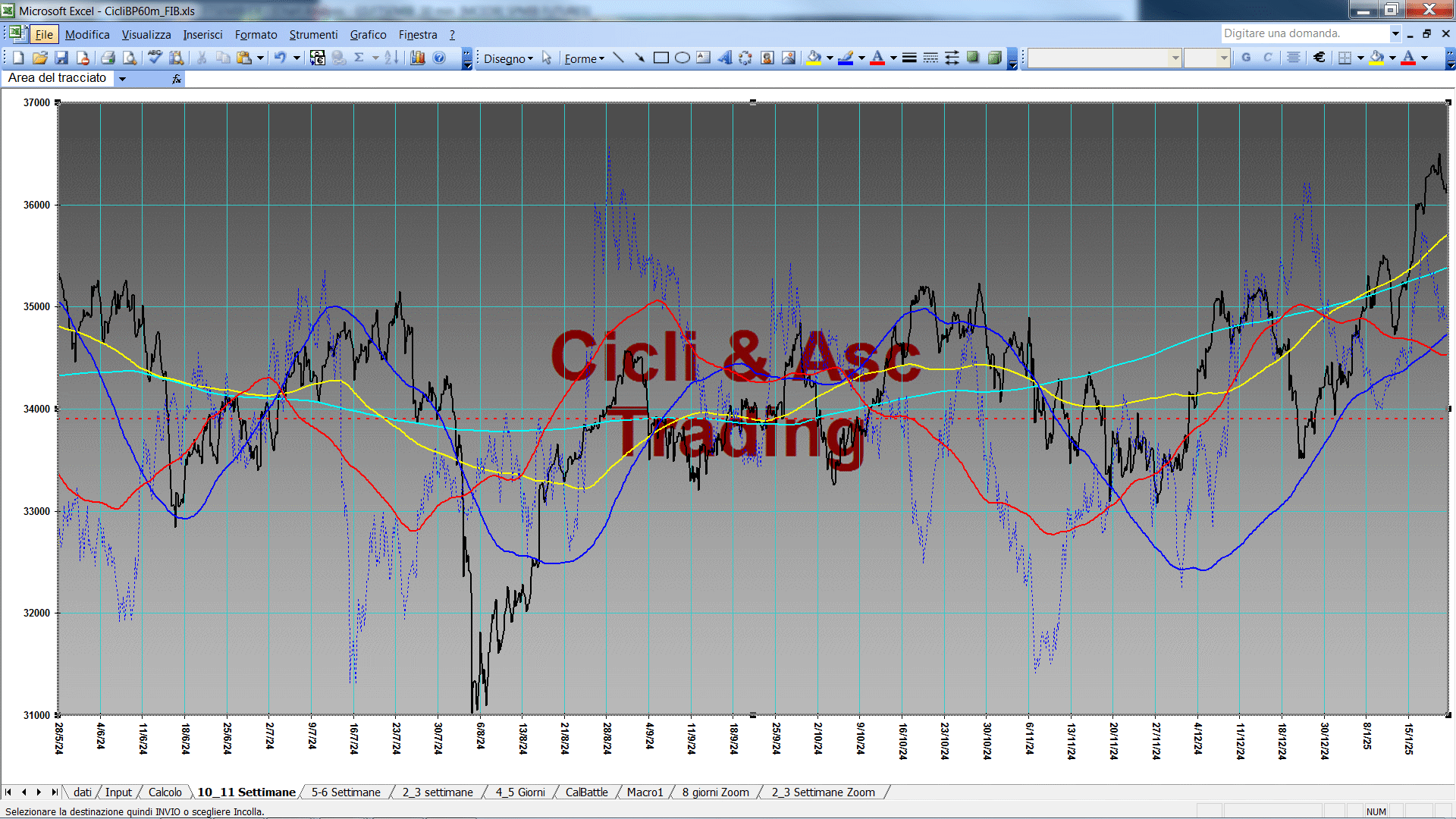This screenshot has width=1456, height=819.
Task: Open the File menu
Action: (x=44, y=35)
